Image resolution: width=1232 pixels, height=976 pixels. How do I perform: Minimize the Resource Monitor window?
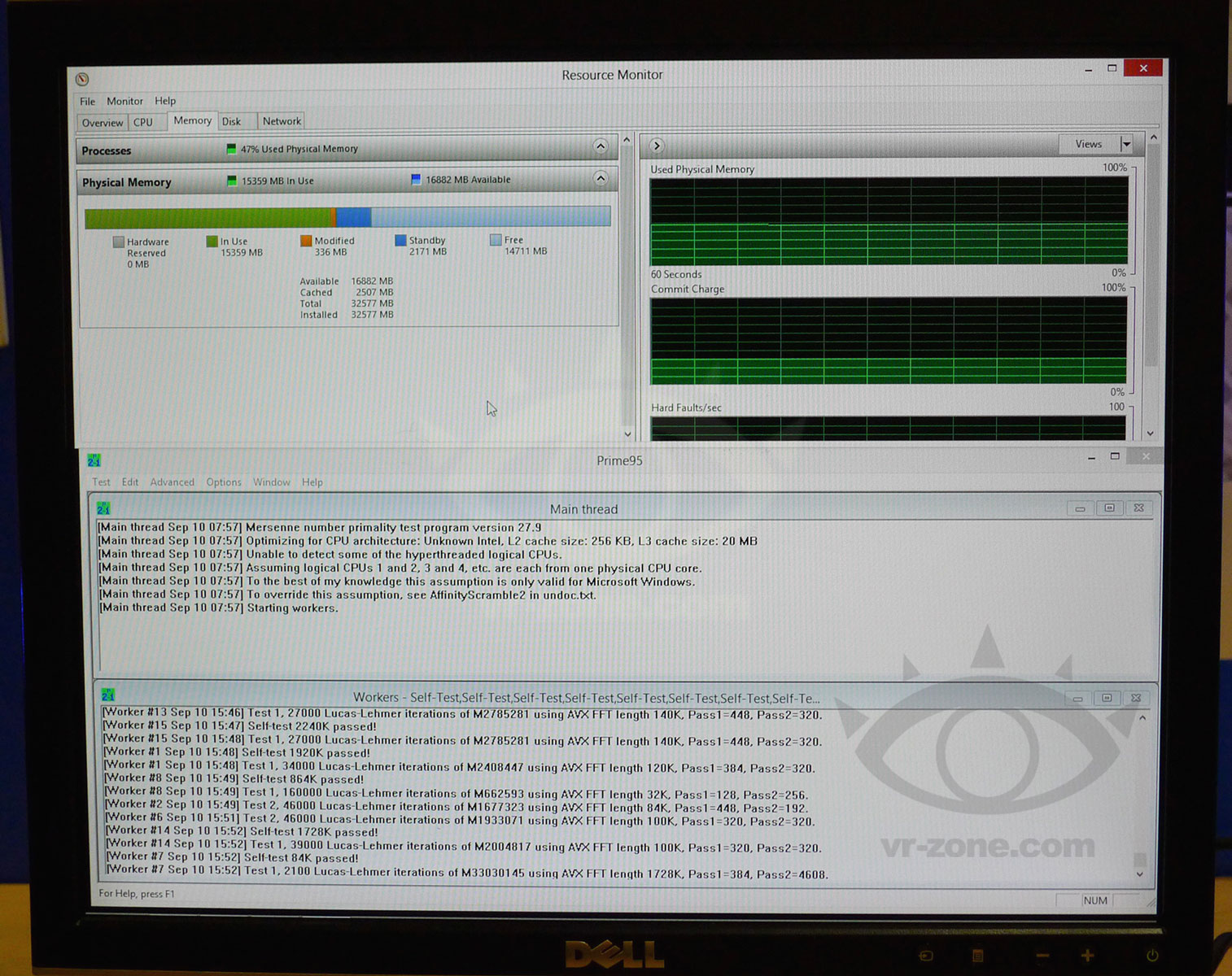point(1088,70)
